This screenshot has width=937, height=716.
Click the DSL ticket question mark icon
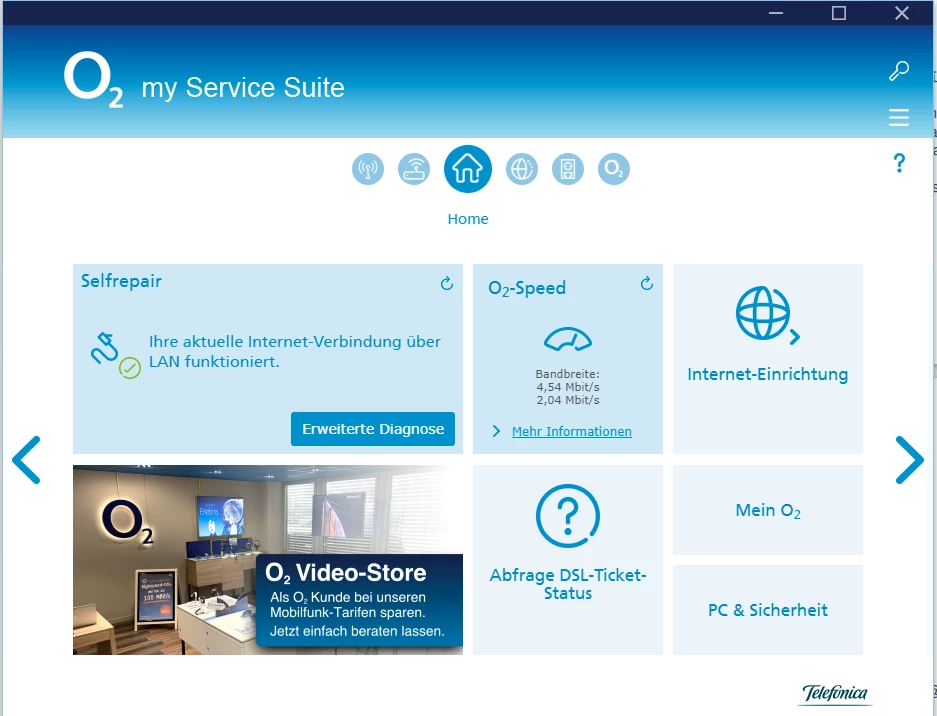coord(568,516)
